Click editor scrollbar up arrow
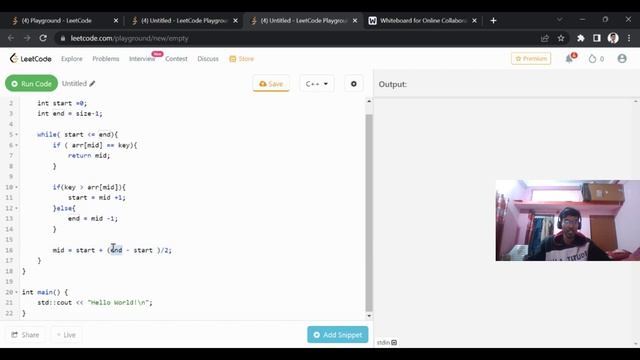The image size is (640, 360). point(369,101)
